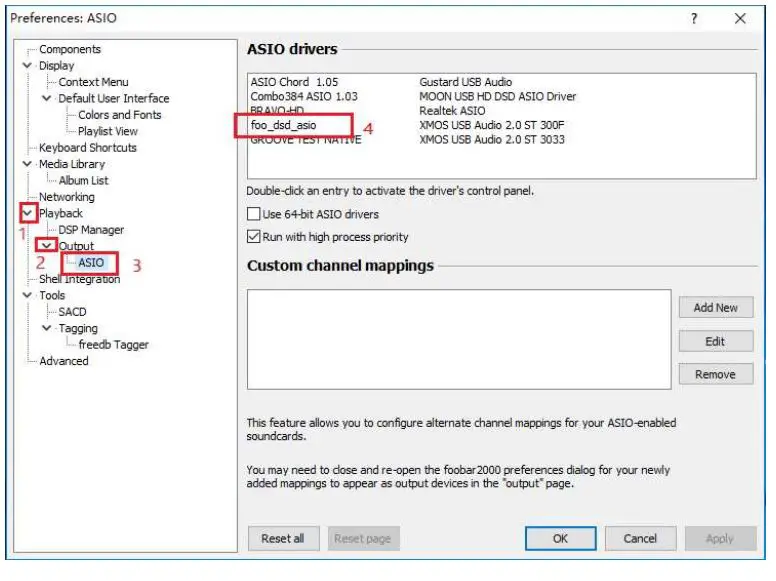776x581 pixels.
Task: Open DSP Manager page
Action: coord(91,230)
